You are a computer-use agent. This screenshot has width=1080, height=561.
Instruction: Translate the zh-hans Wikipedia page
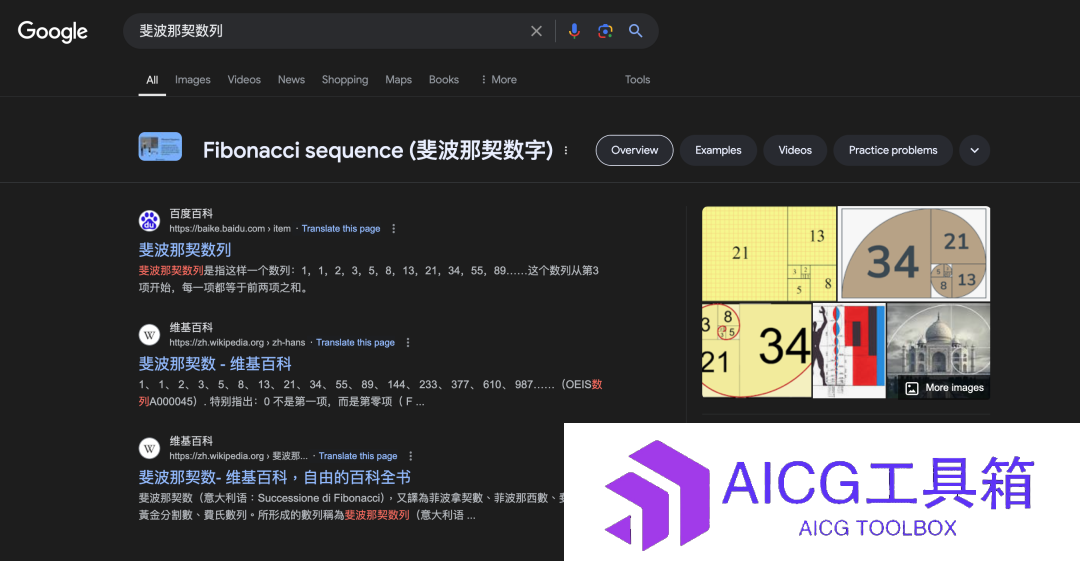click(x=355, y=343)
